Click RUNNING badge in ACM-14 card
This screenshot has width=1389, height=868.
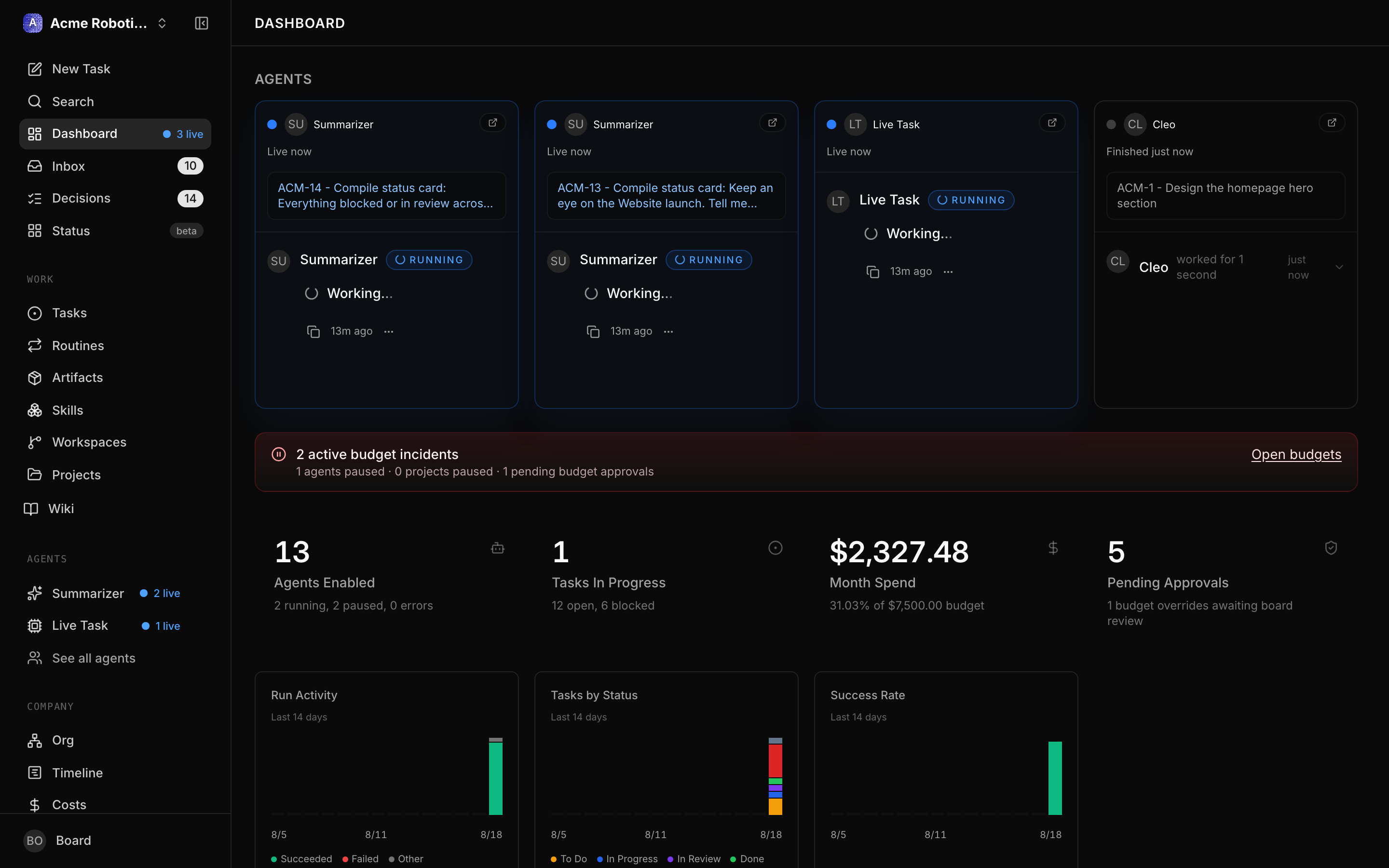pos(429,260)
